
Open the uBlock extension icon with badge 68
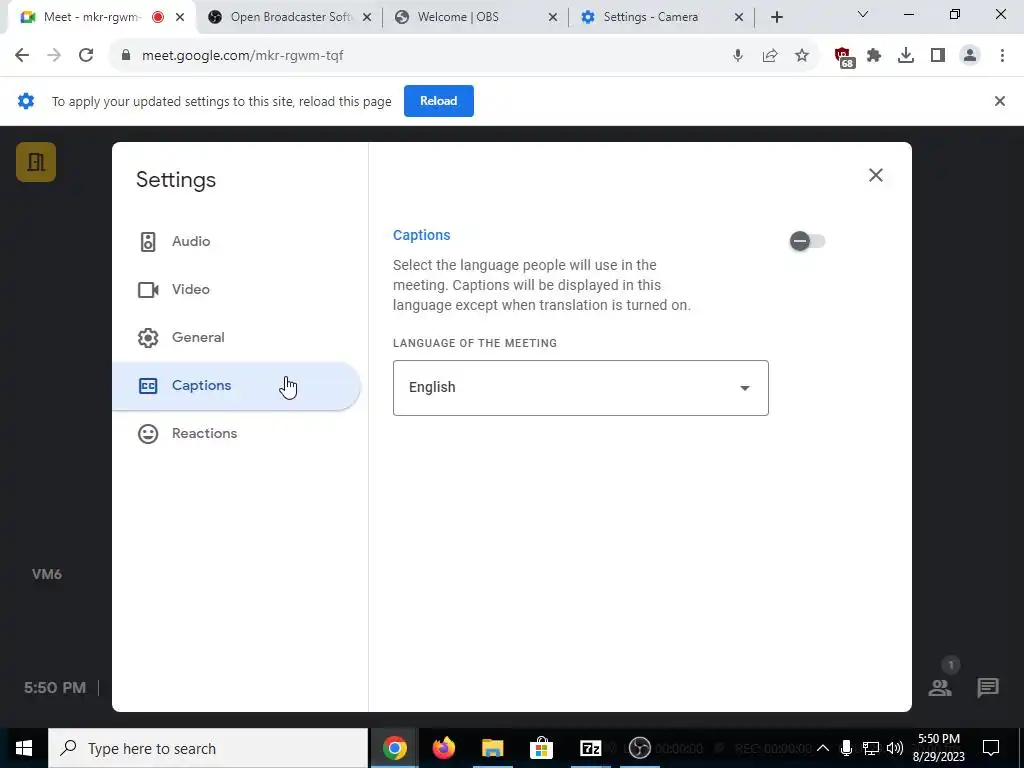coord(844,57)
